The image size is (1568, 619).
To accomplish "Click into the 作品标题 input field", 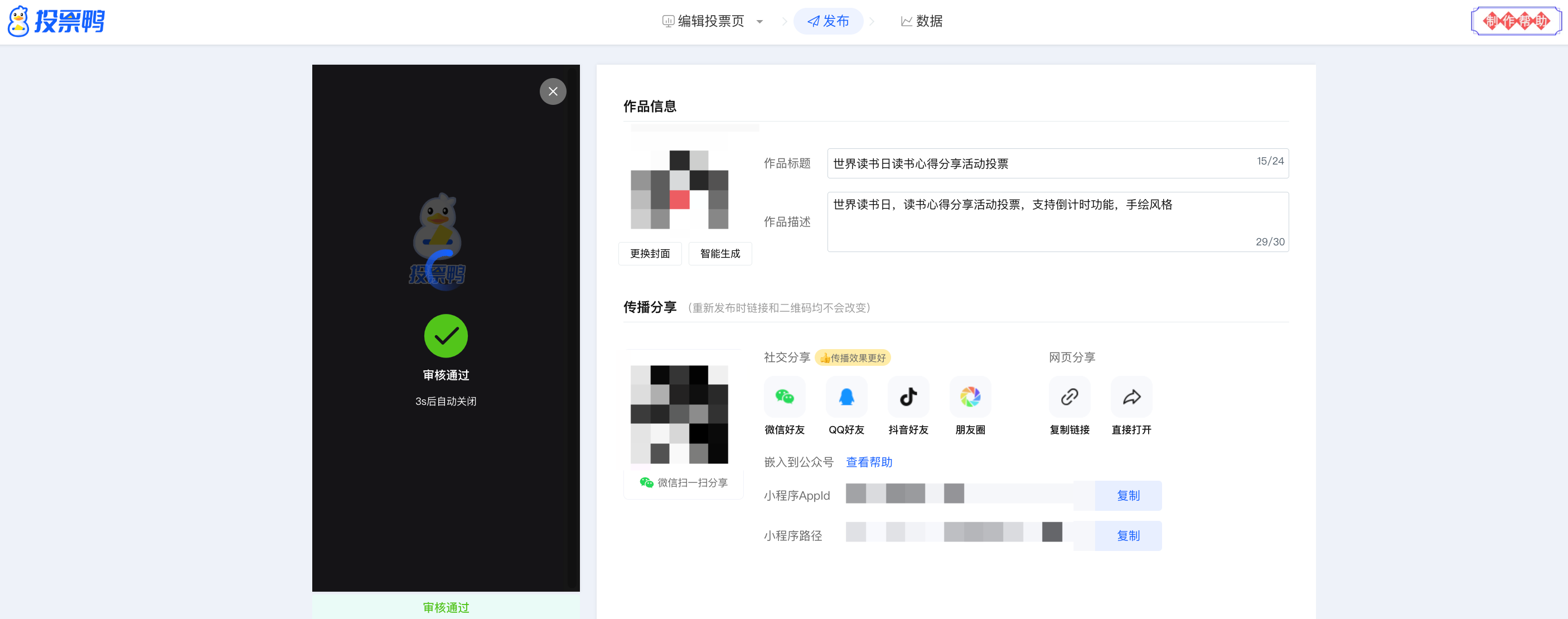I will point(1035,163).
